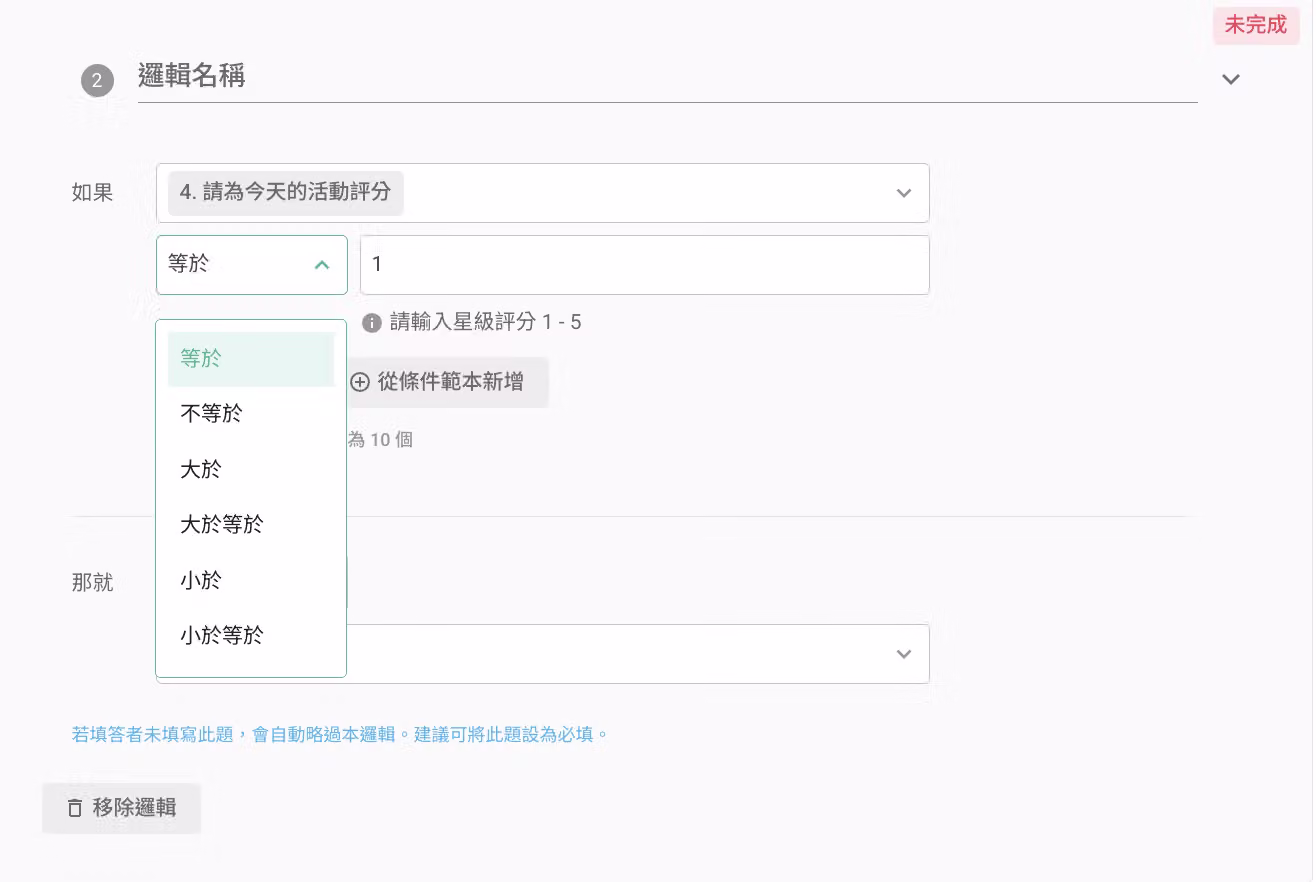The image size is (1316, 882).
Task: Click the 從條件範本新增 button
Action: (448, 382)
